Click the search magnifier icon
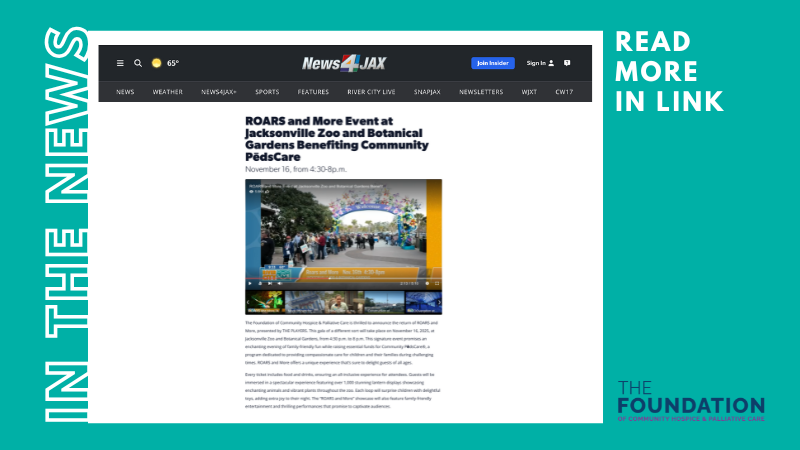Viewport: 800px width, 450px height. (138, 63)
